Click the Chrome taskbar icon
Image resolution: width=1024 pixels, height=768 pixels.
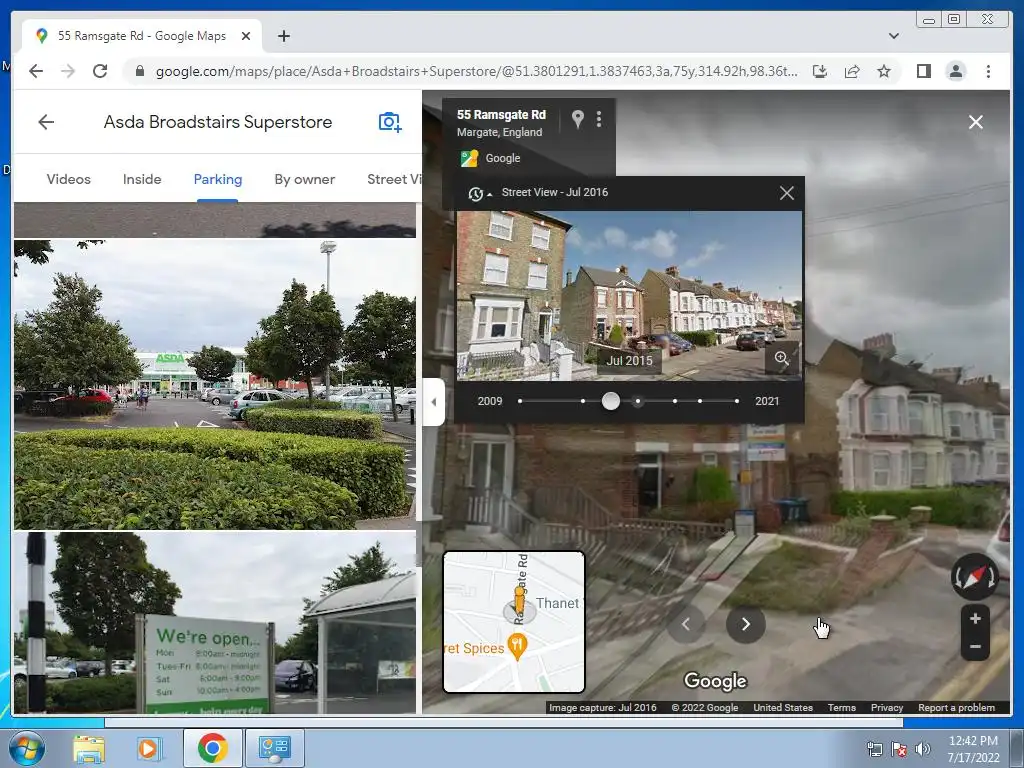[x=213, y=748]
